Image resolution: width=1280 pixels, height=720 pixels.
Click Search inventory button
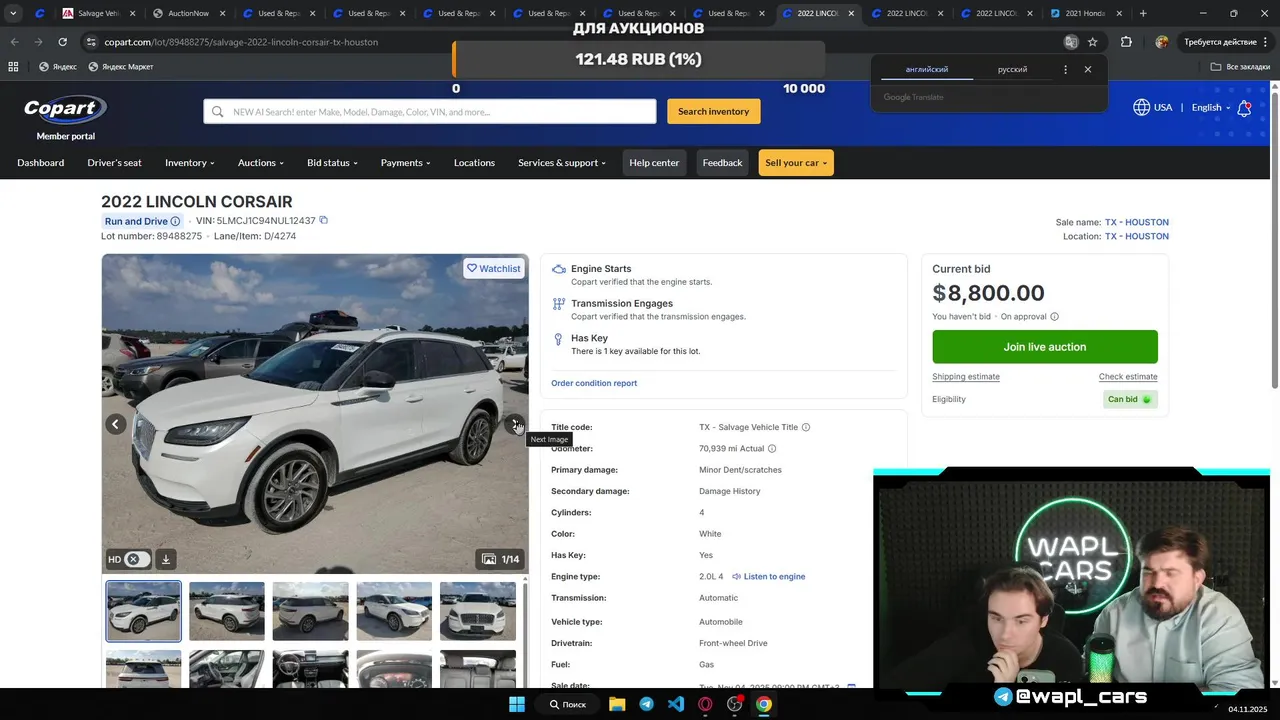tap(714, 111)
